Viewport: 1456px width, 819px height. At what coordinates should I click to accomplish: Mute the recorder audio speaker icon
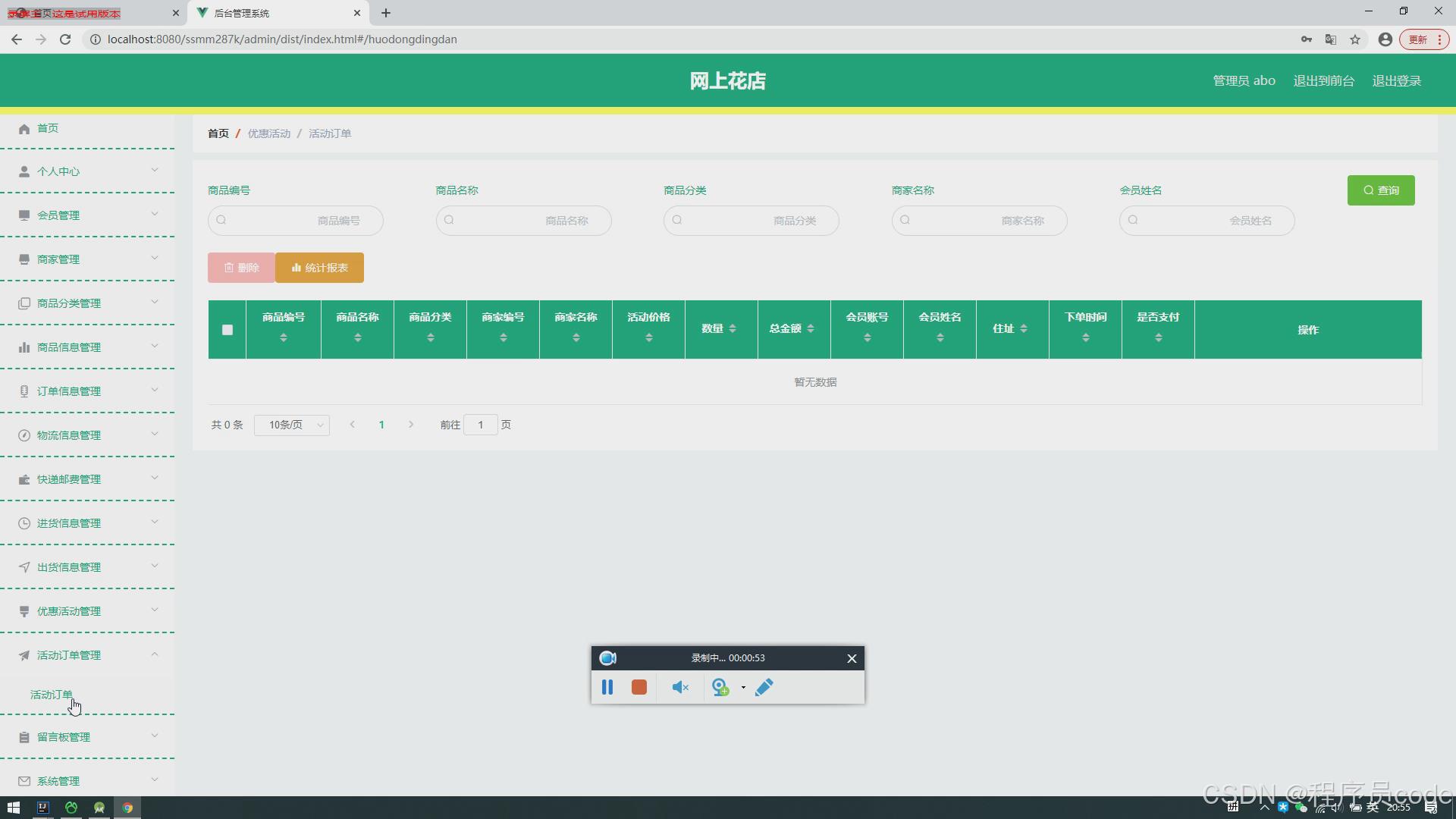680,687
